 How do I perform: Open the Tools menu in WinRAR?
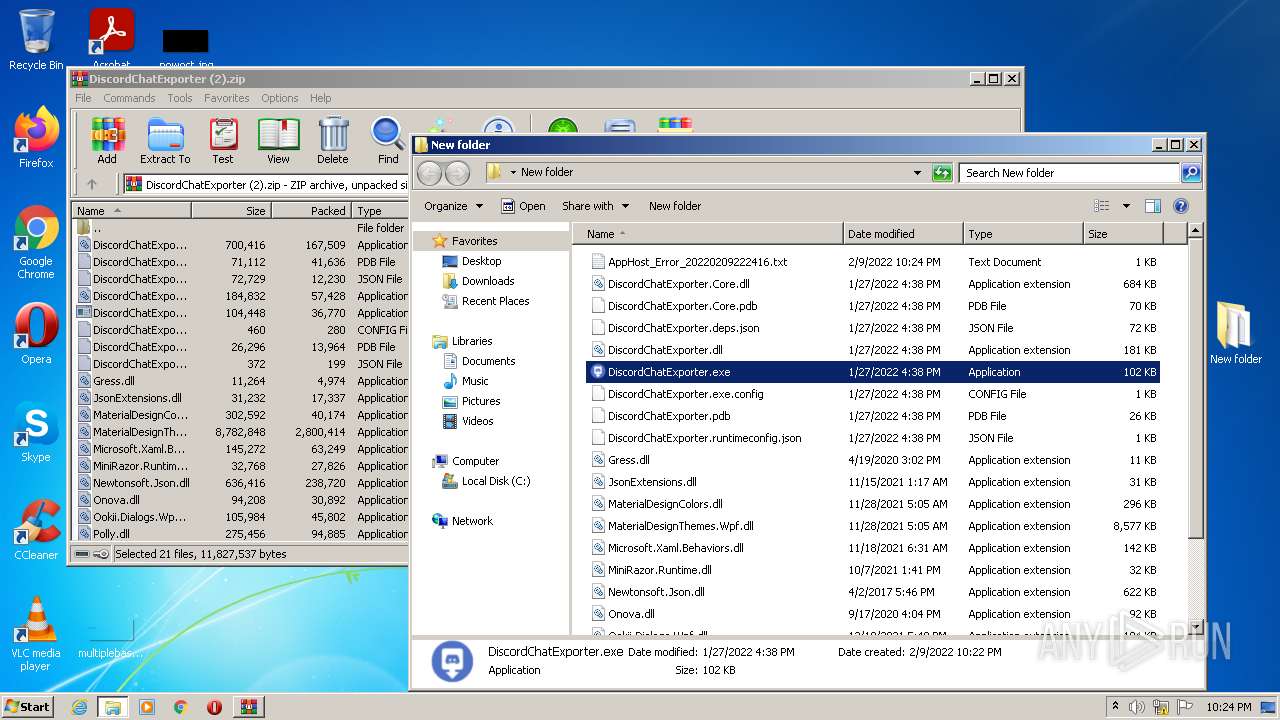click(x=180, y=98)
